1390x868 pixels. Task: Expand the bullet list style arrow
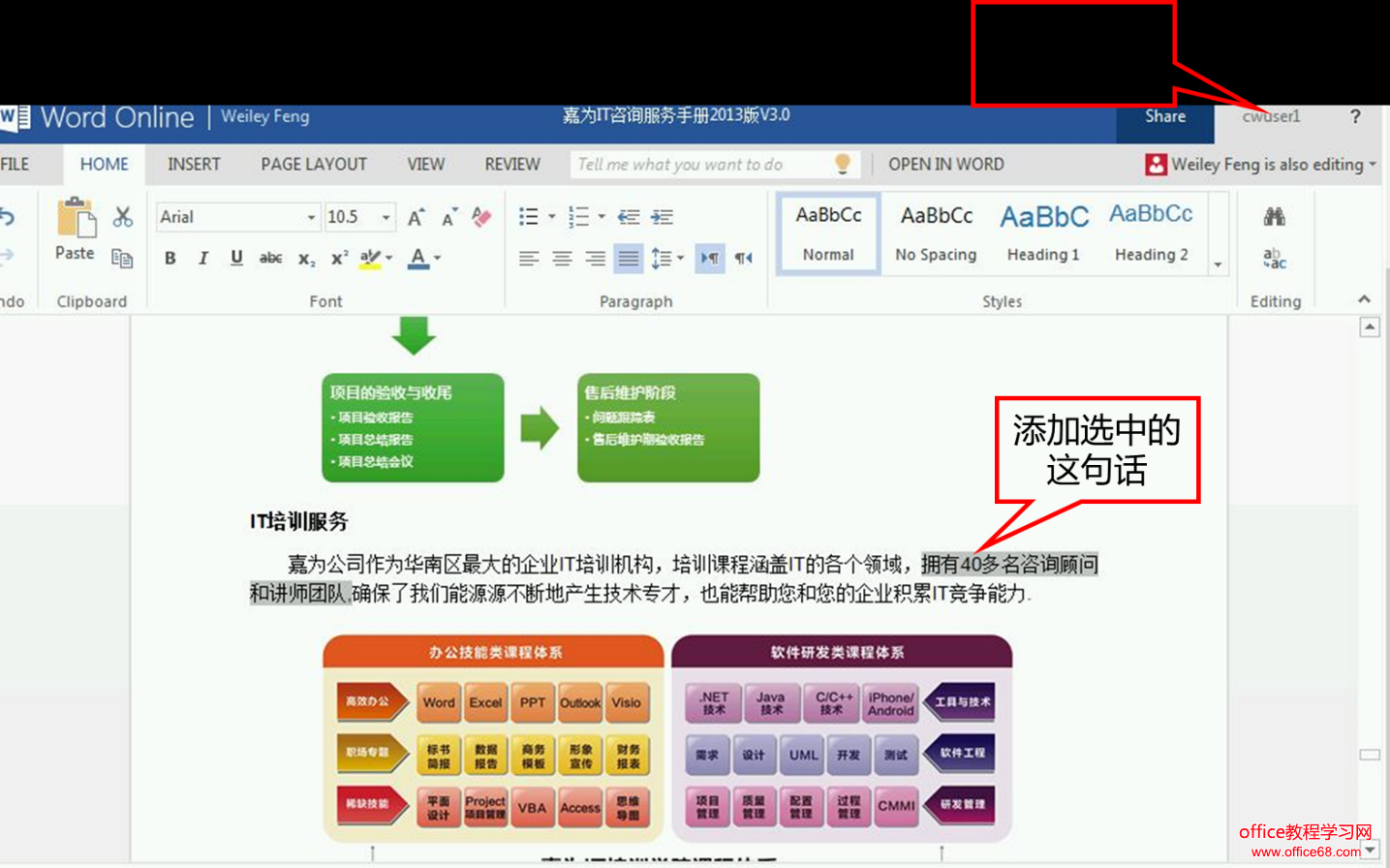point(551,217)
